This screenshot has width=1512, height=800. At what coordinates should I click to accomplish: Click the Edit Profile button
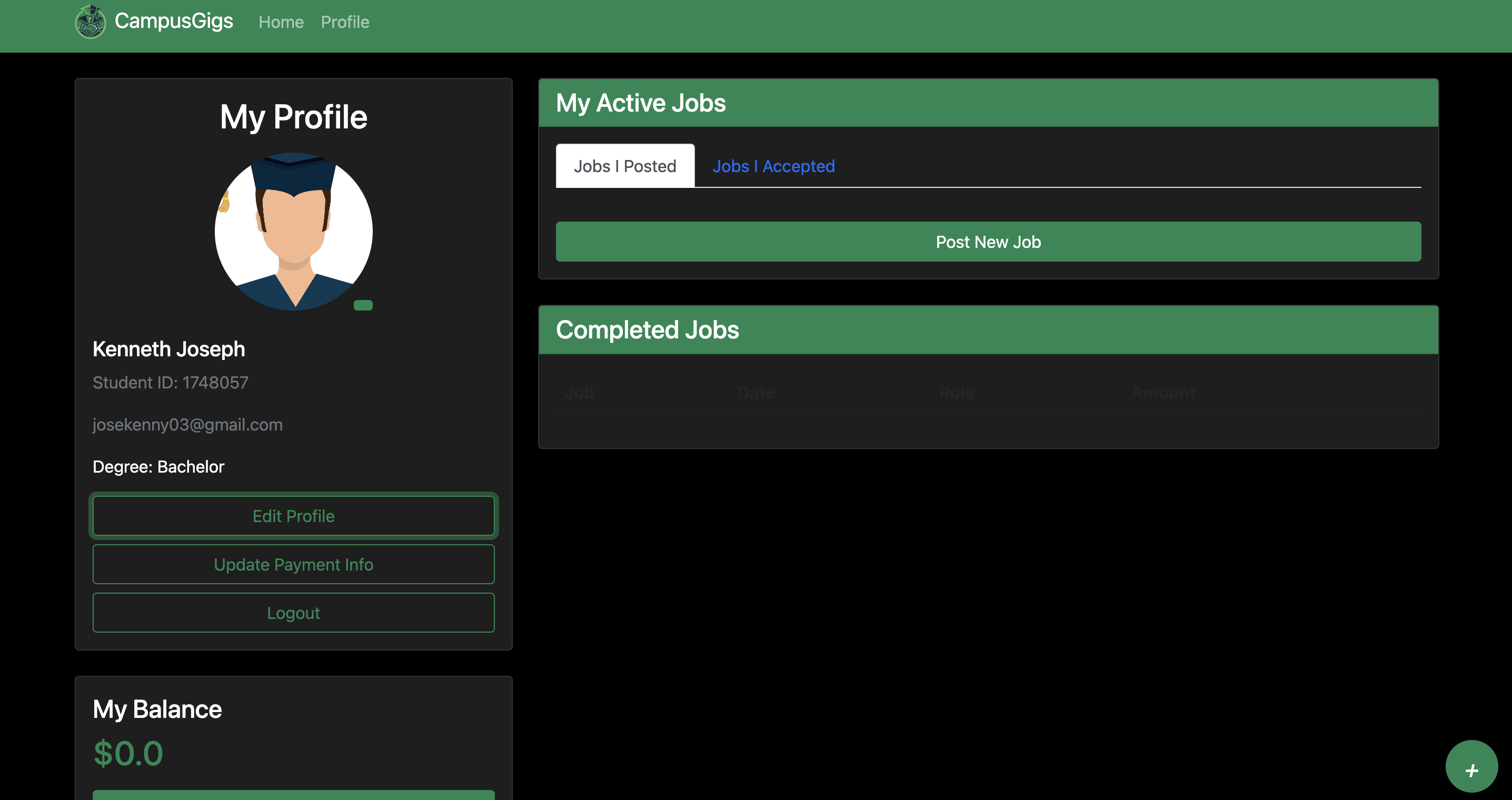[x=293, y=516]
